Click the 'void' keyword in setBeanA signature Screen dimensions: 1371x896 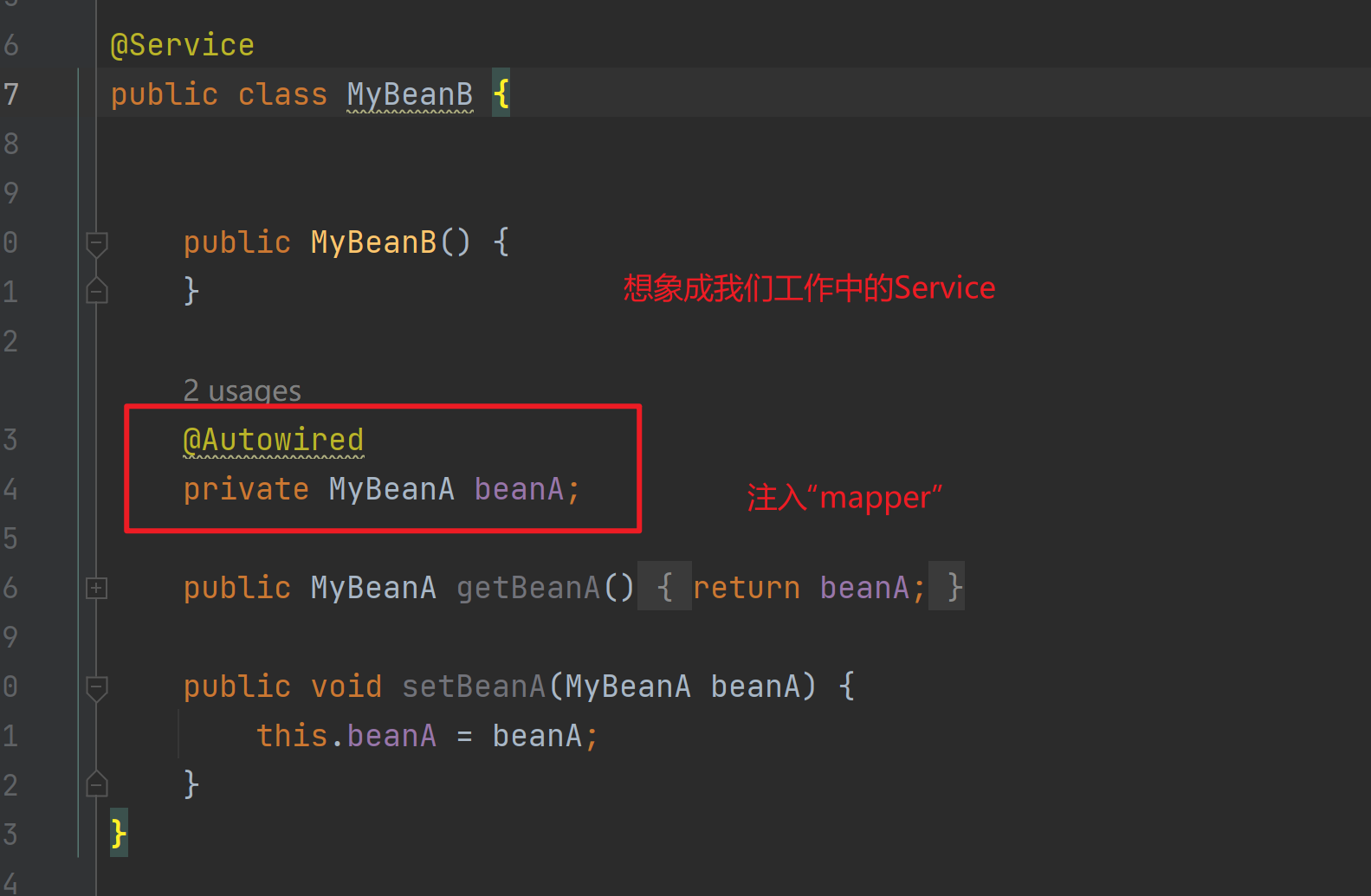(x=346, y=687)
